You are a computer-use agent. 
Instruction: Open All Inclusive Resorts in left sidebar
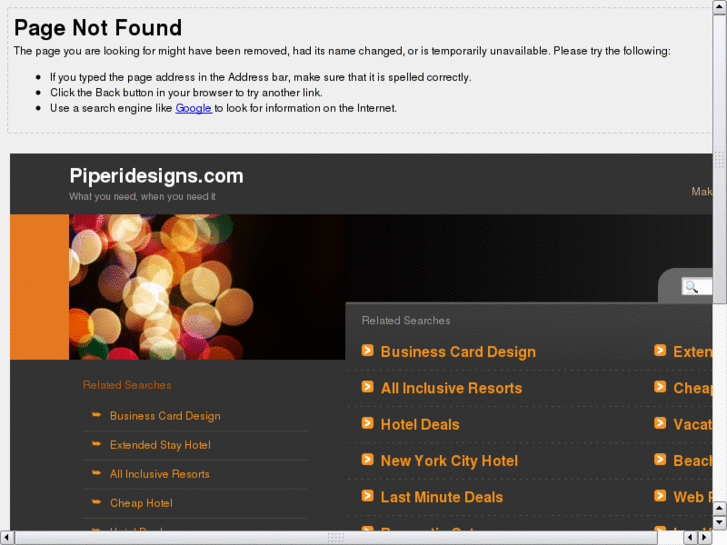(159, 474)
